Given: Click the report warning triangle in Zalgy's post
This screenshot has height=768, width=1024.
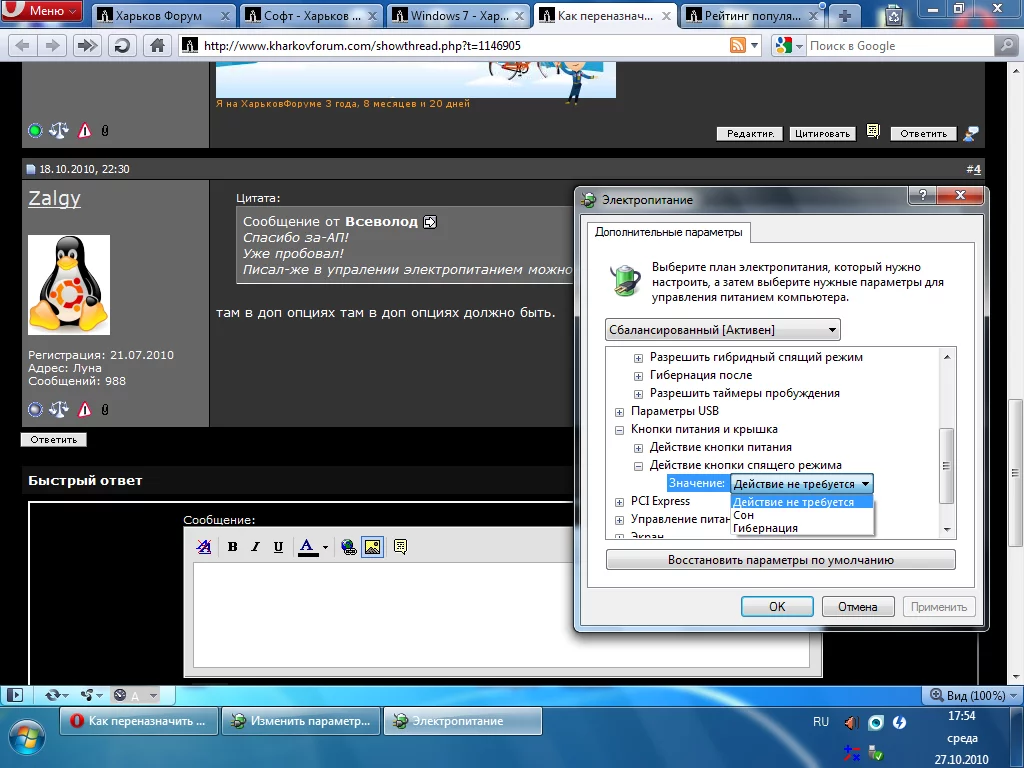Looking at the screenshot, I should pos(84,409).
